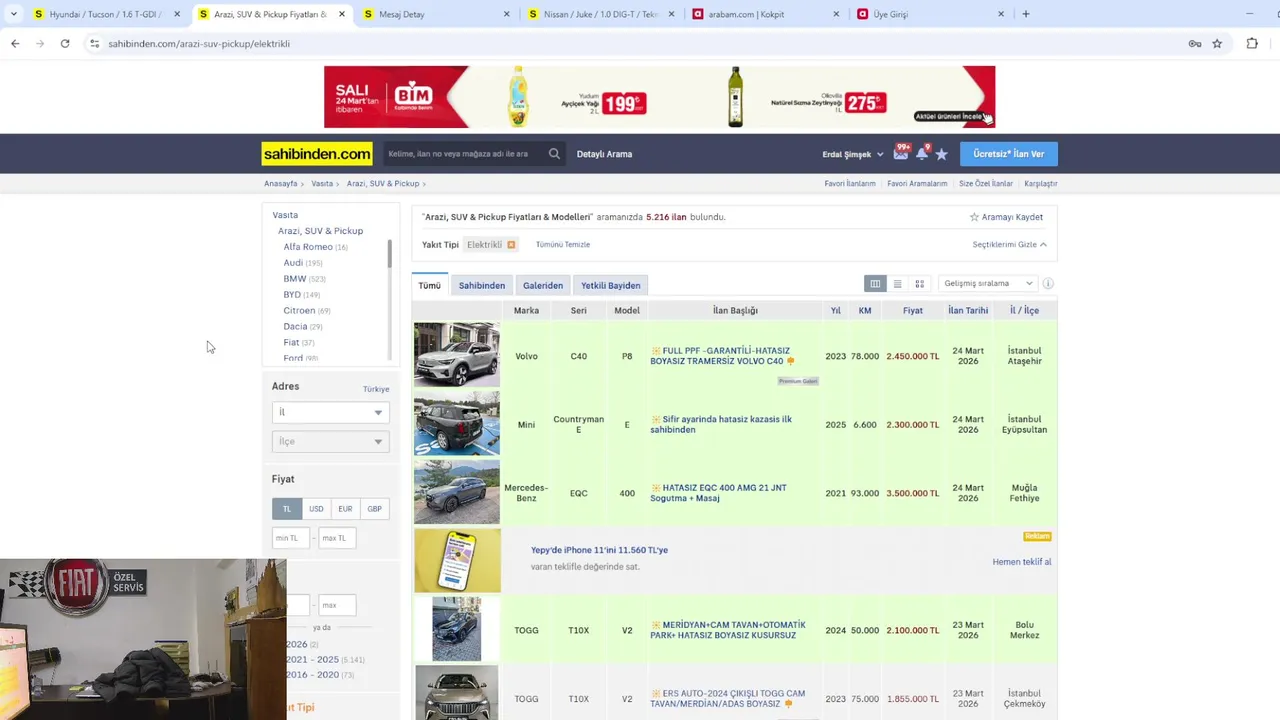This screenshot has height=720, width=1280.
Task: Select BMW in brand list
Action: (295, 279)
